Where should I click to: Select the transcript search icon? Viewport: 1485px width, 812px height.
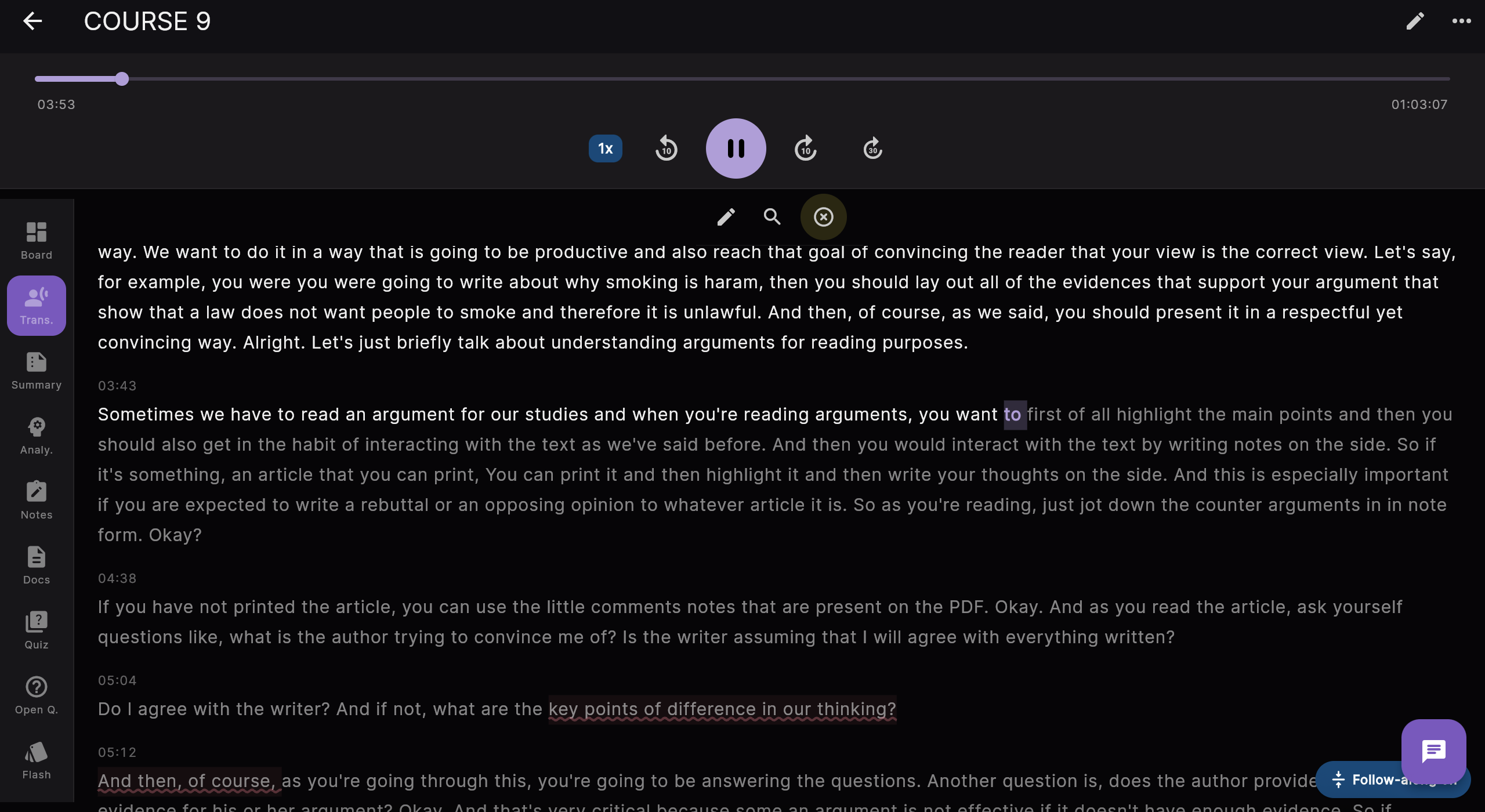tap(772, 216)
